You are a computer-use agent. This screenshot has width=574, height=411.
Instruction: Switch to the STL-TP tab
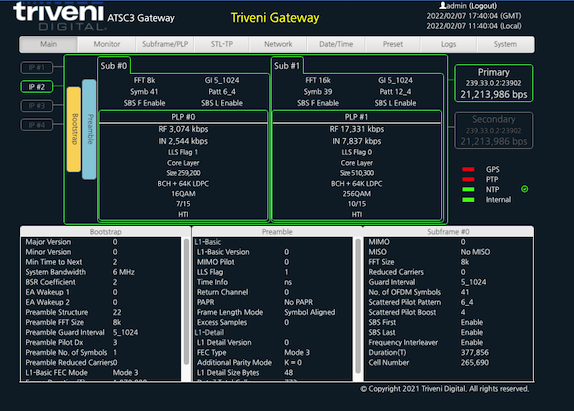pyautogui.click(x=222, y=44)
